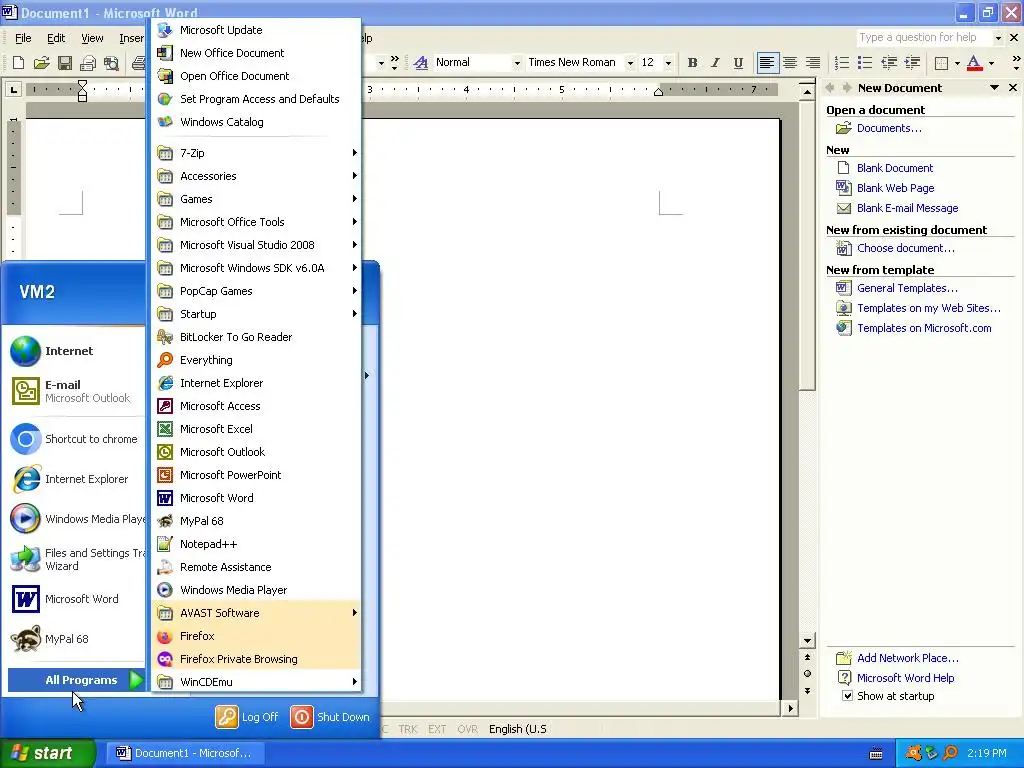
Task: Align text left
Action: point(767,63)
